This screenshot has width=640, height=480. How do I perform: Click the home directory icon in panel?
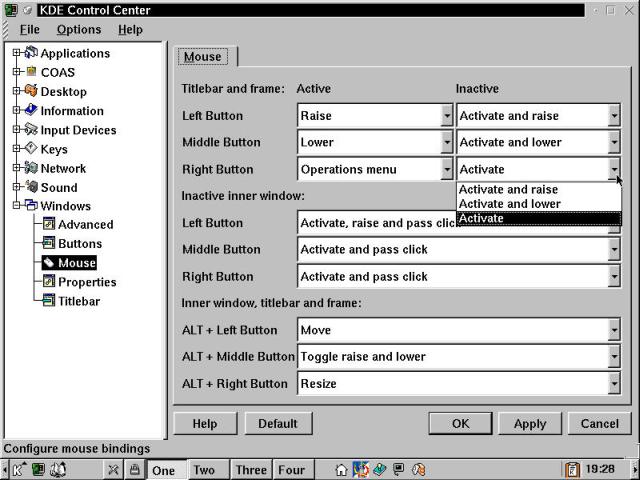(342, 469)
